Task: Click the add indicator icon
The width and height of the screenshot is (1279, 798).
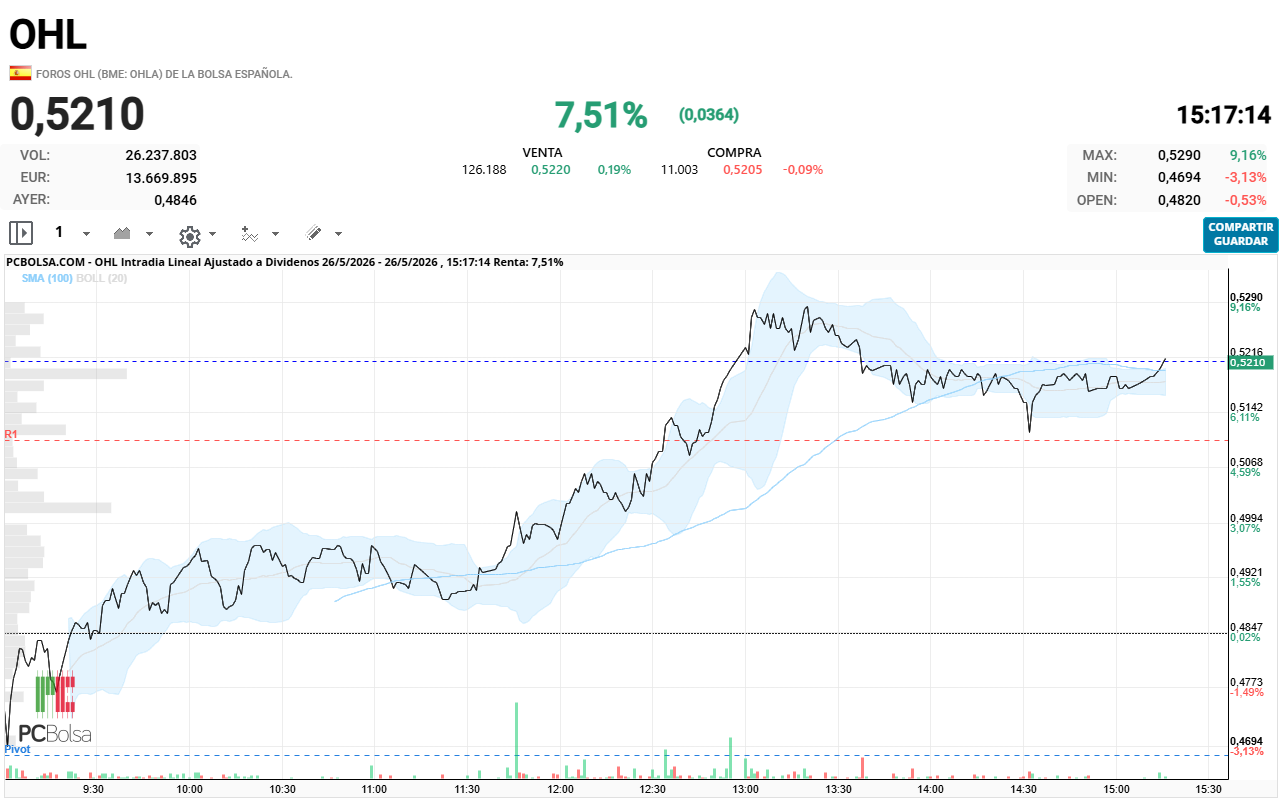Action: point(250,234)
